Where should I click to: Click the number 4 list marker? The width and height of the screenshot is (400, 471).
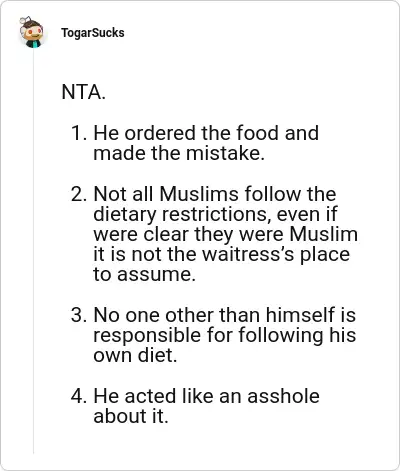(x=79, y=396)
